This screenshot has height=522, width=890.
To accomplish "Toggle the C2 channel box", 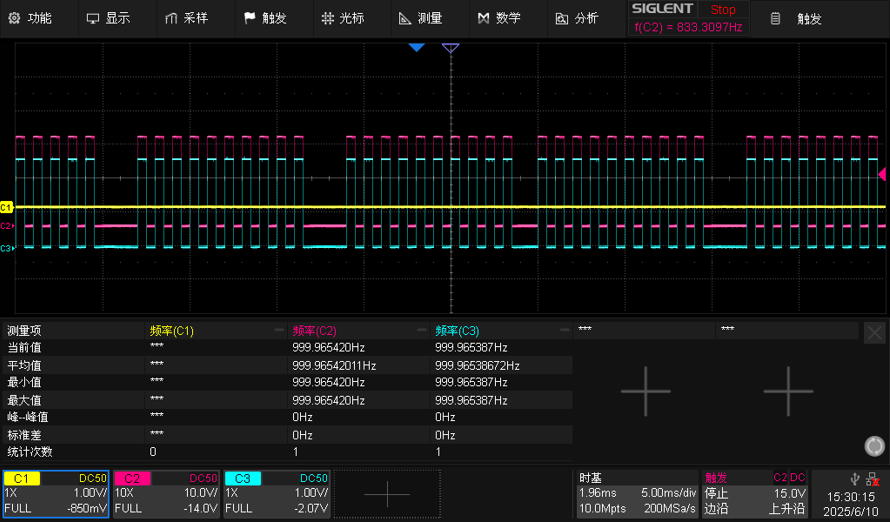I will click(x=166, y=494).
